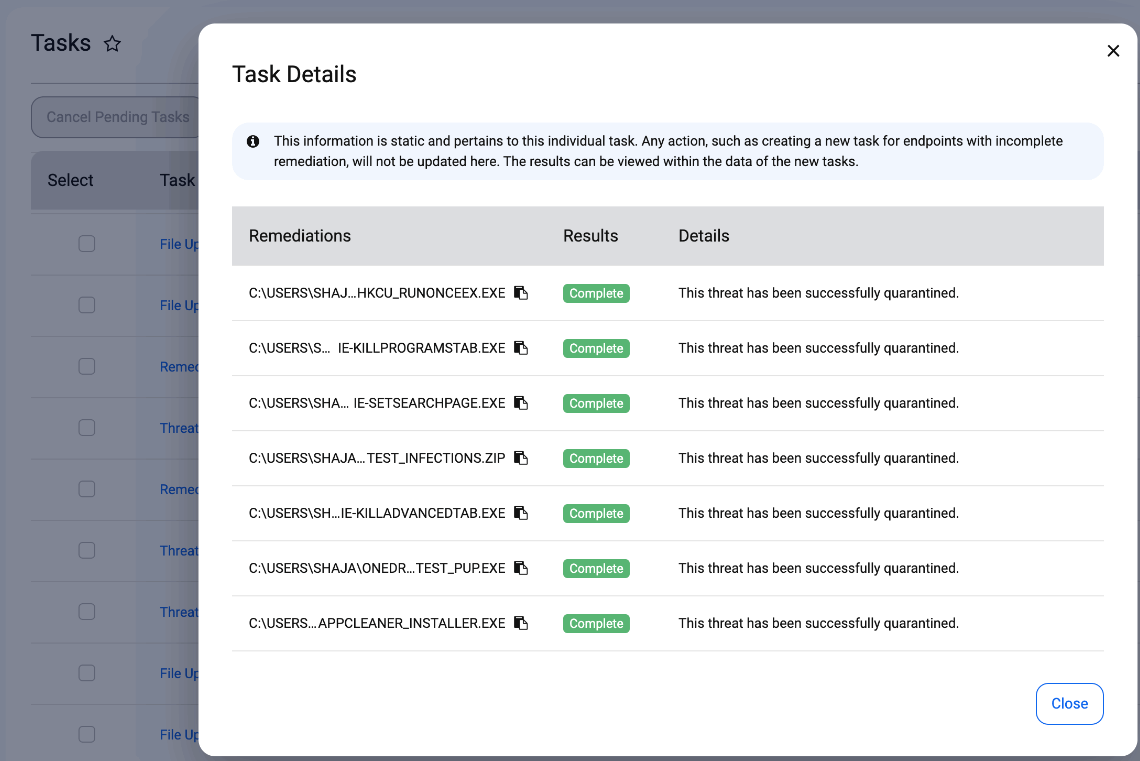Copy path for TEST_INFECTIONS.ZIP

point(521,458)
